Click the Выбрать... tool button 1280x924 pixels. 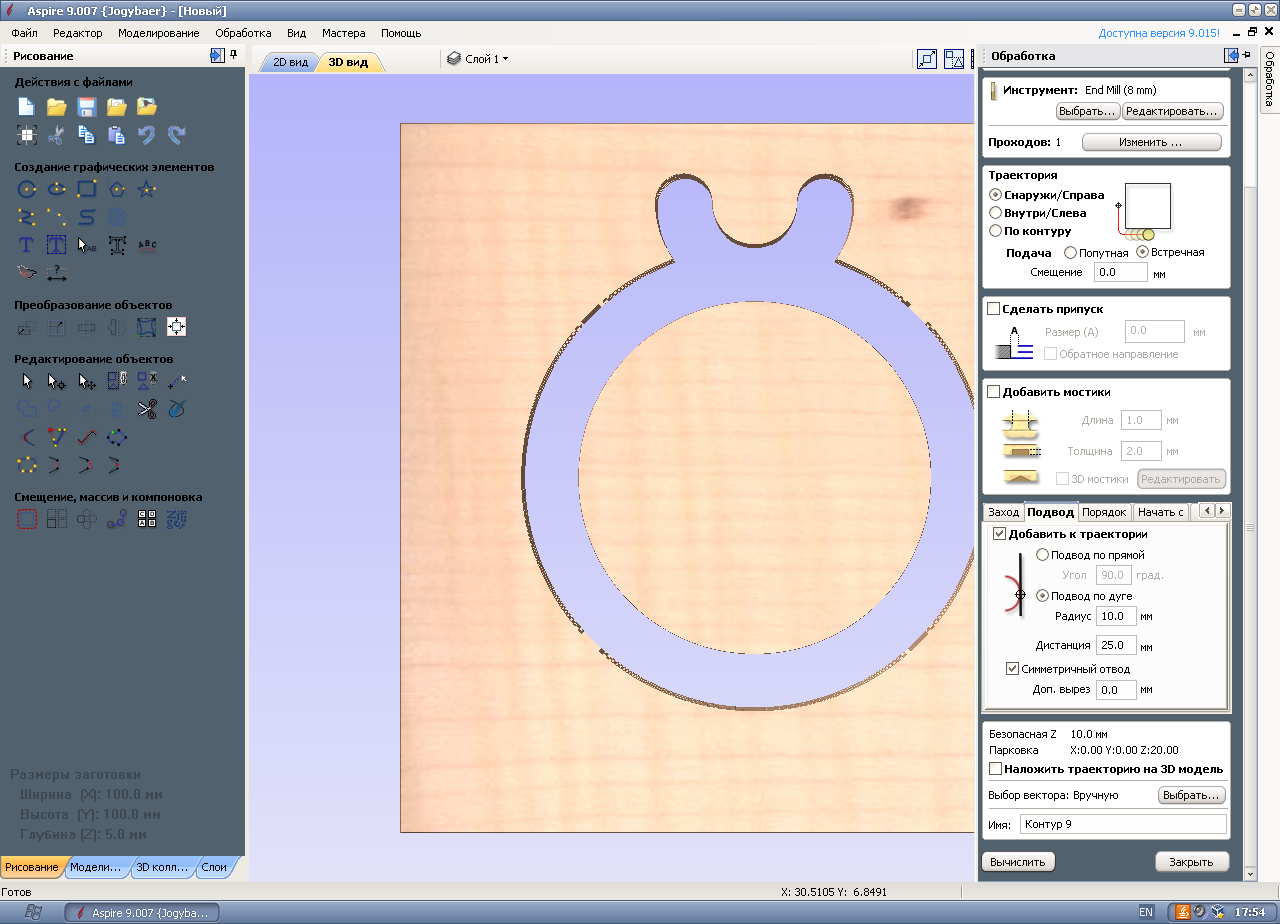pyautogui.click(x=1088, y=111)
